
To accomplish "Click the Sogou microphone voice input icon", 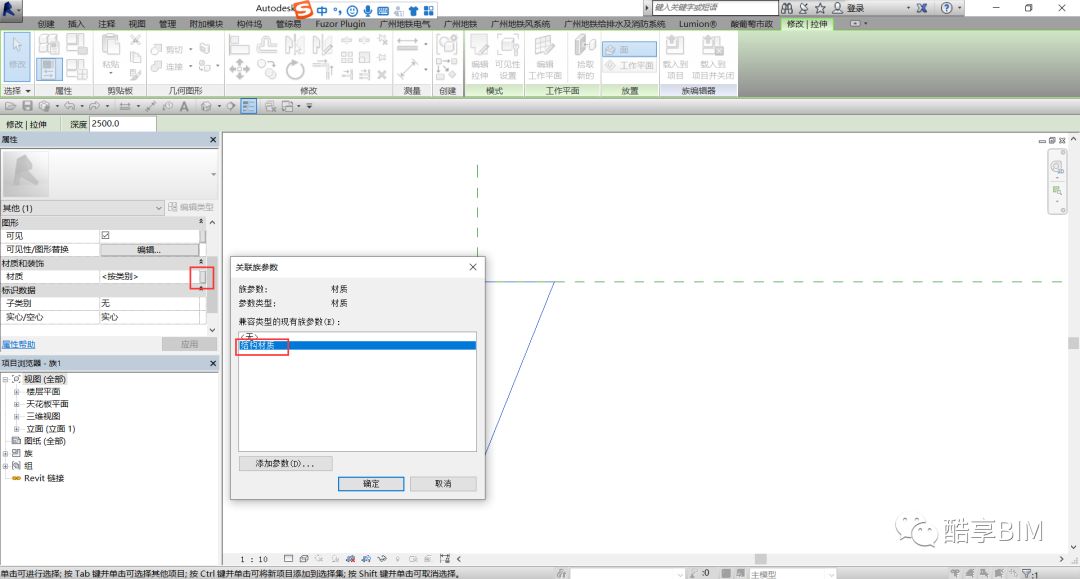I will (x=368, y=10).
